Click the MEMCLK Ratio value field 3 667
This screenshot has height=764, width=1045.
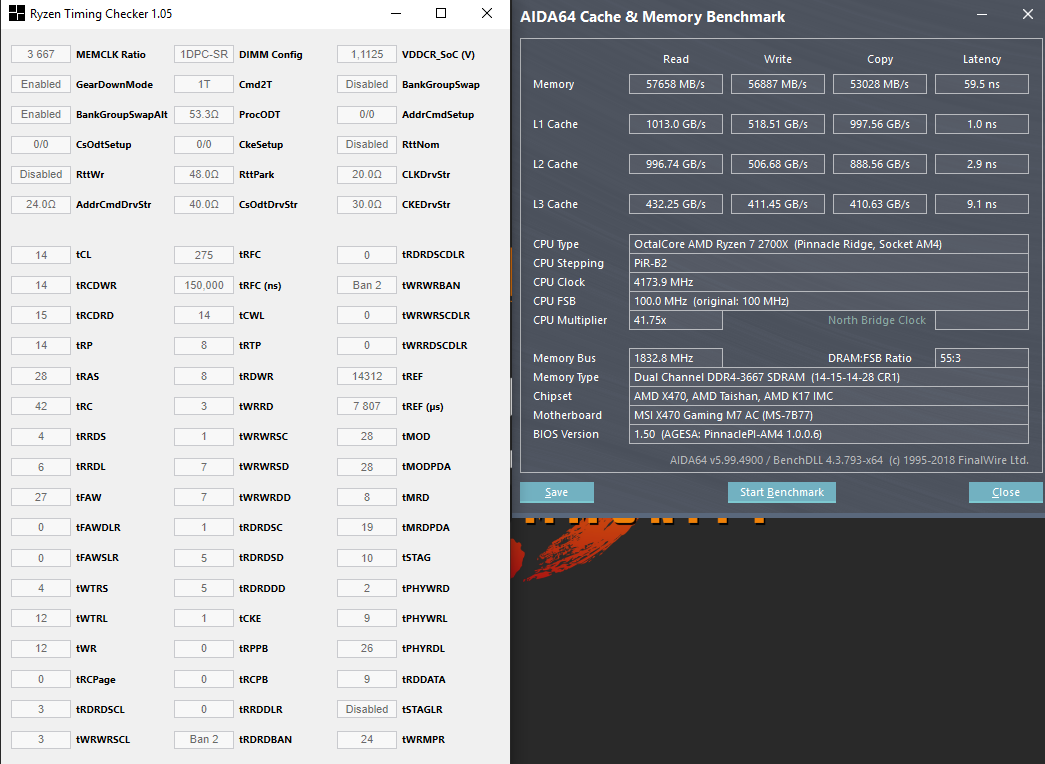coord(41,54)
